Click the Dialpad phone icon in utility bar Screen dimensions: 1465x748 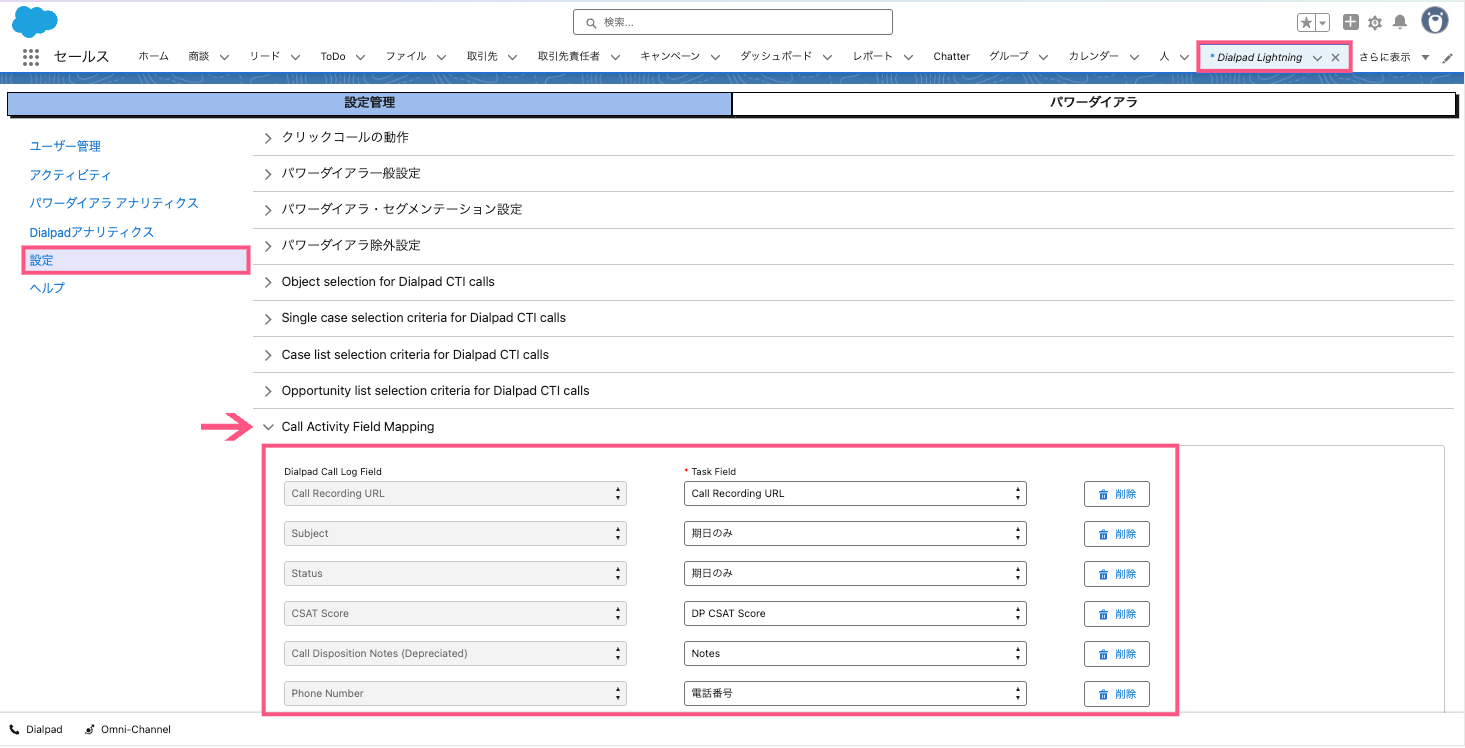coord(14,730)
